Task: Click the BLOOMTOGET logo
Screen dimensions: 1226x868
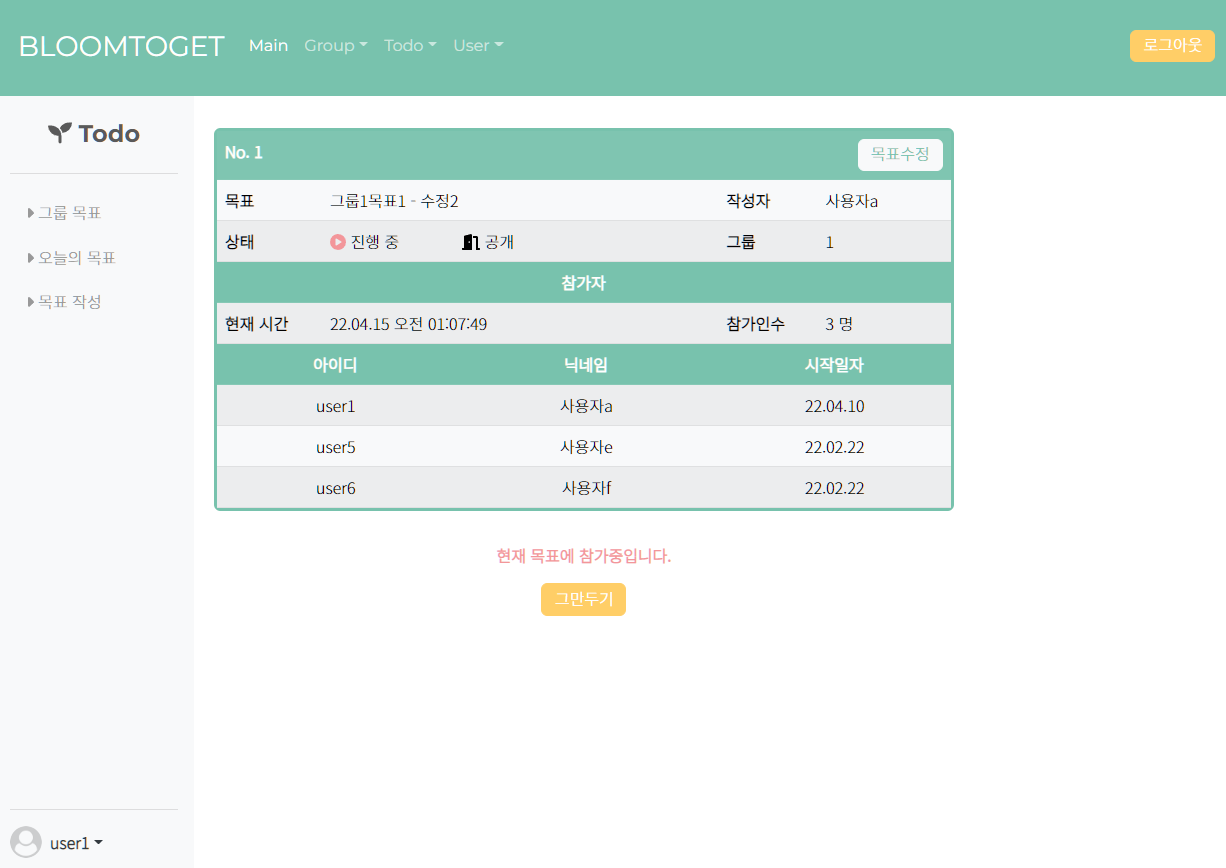Action: pos(121,46)
